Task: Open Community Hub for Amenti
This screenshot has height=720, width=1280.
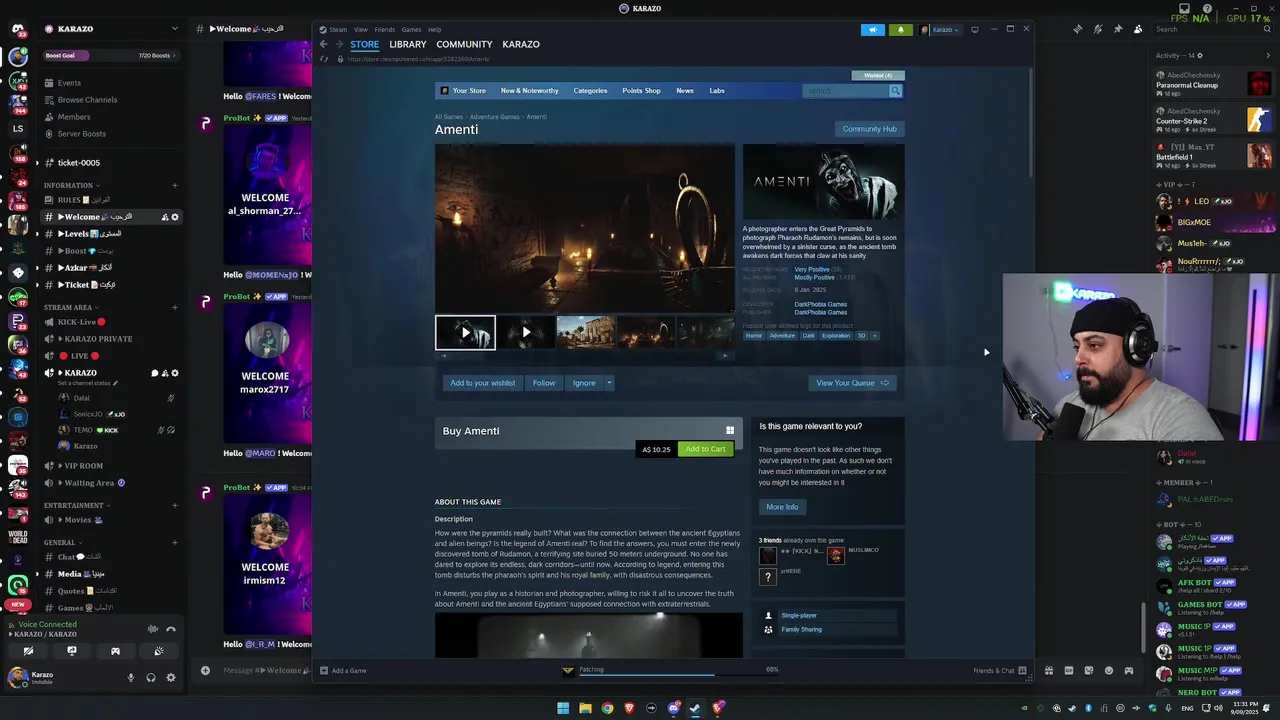Action: [869, 129]
